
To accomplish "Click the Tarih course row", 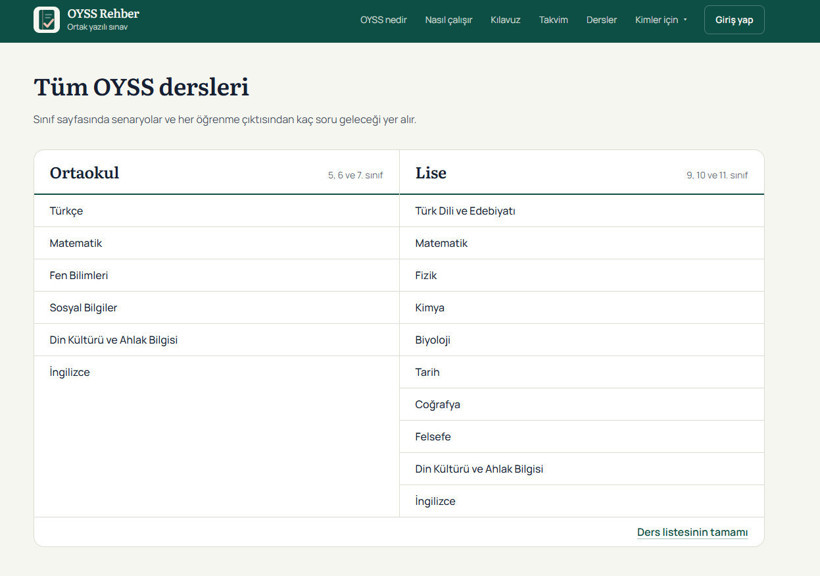I will click(582, 372).
